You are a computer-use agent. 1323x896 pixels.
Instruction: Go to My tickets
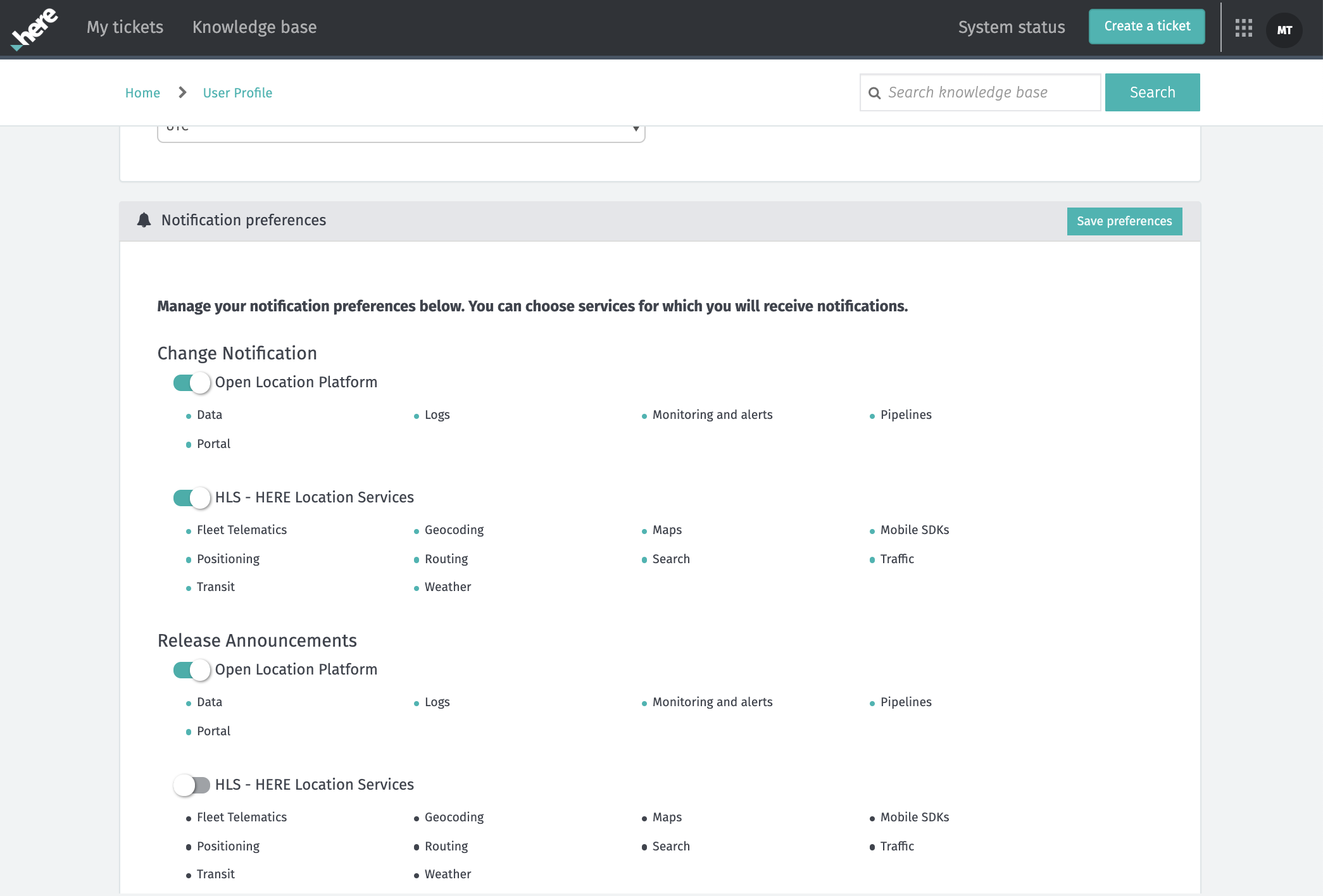point(125,27)
